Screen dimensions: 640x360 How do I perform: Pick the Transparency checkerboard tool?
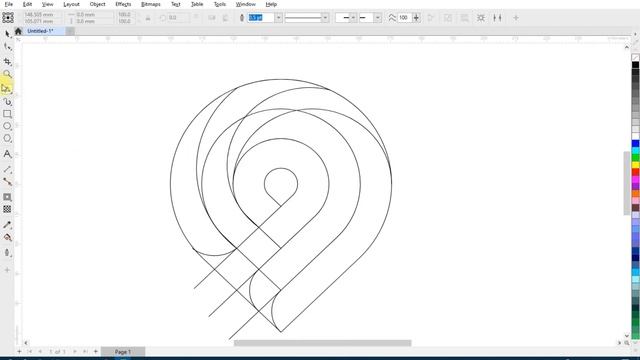coord(7,209)
